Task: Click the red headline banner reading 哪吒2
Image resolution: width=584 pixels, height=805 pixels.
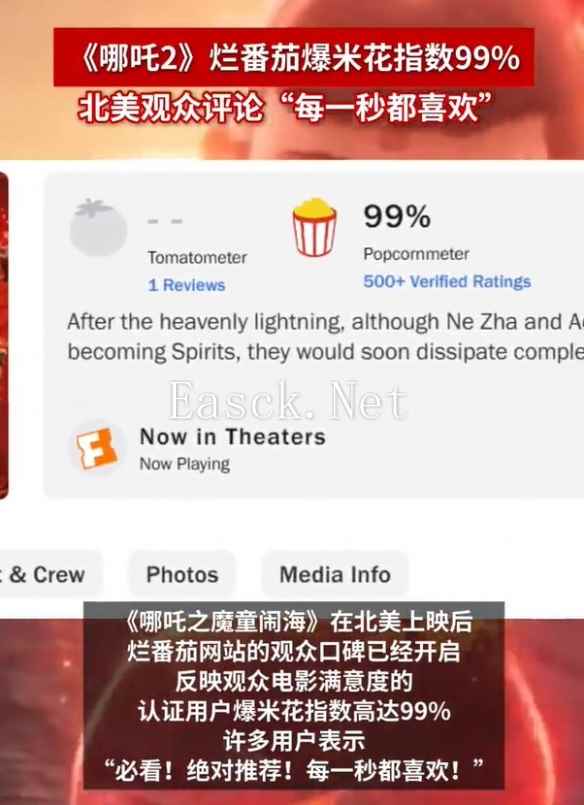Action: (x=294, y=58)
